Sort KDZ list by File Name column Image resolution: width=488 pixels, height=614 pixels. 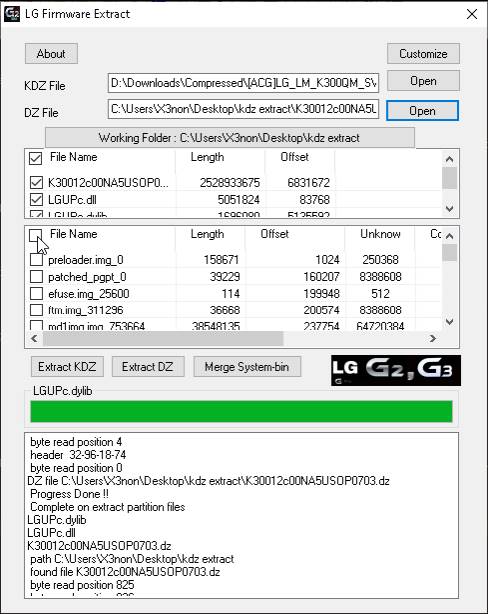[74, 157]
